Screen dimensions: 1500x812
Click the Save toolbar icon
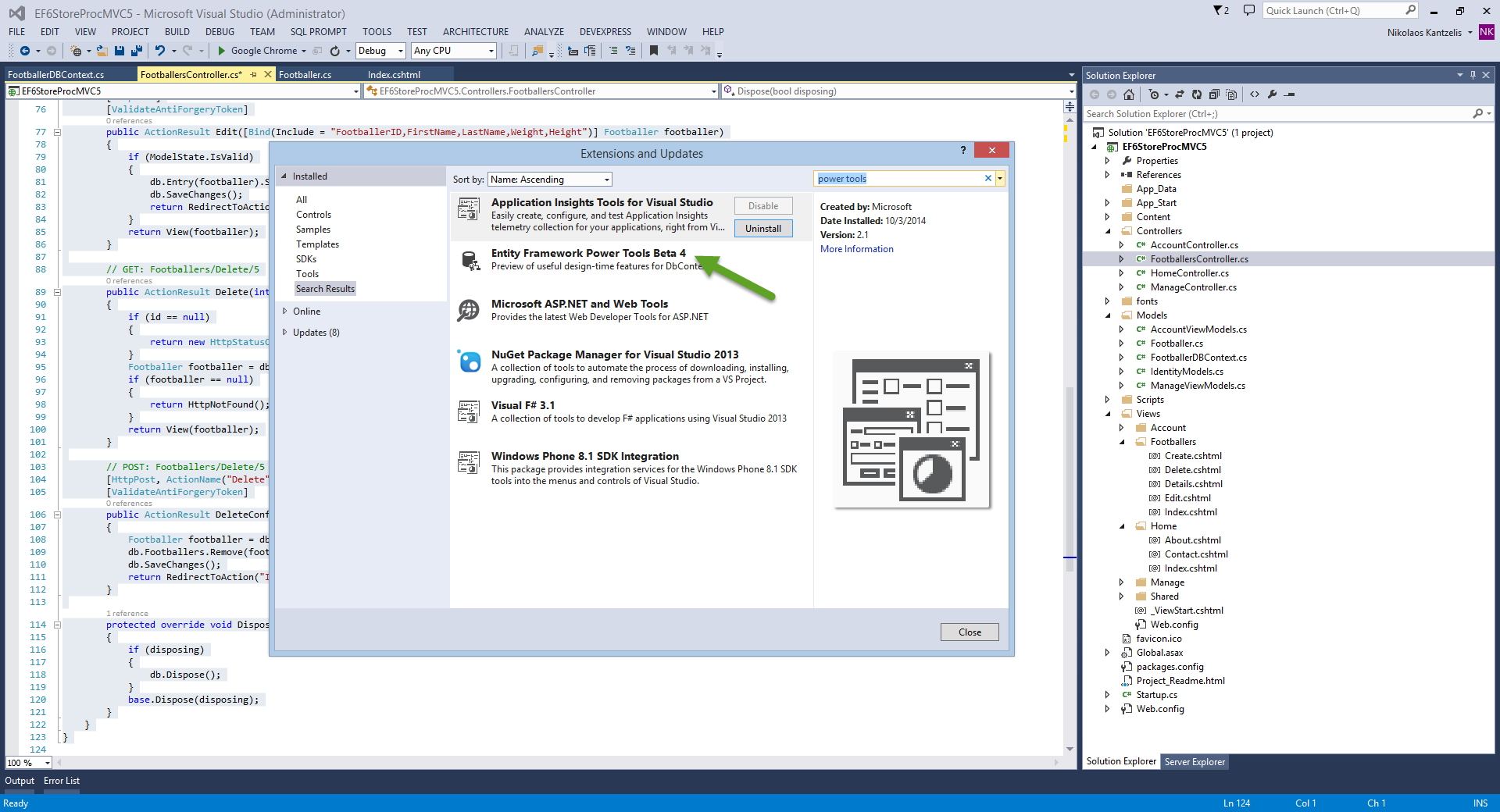(120, 51)
